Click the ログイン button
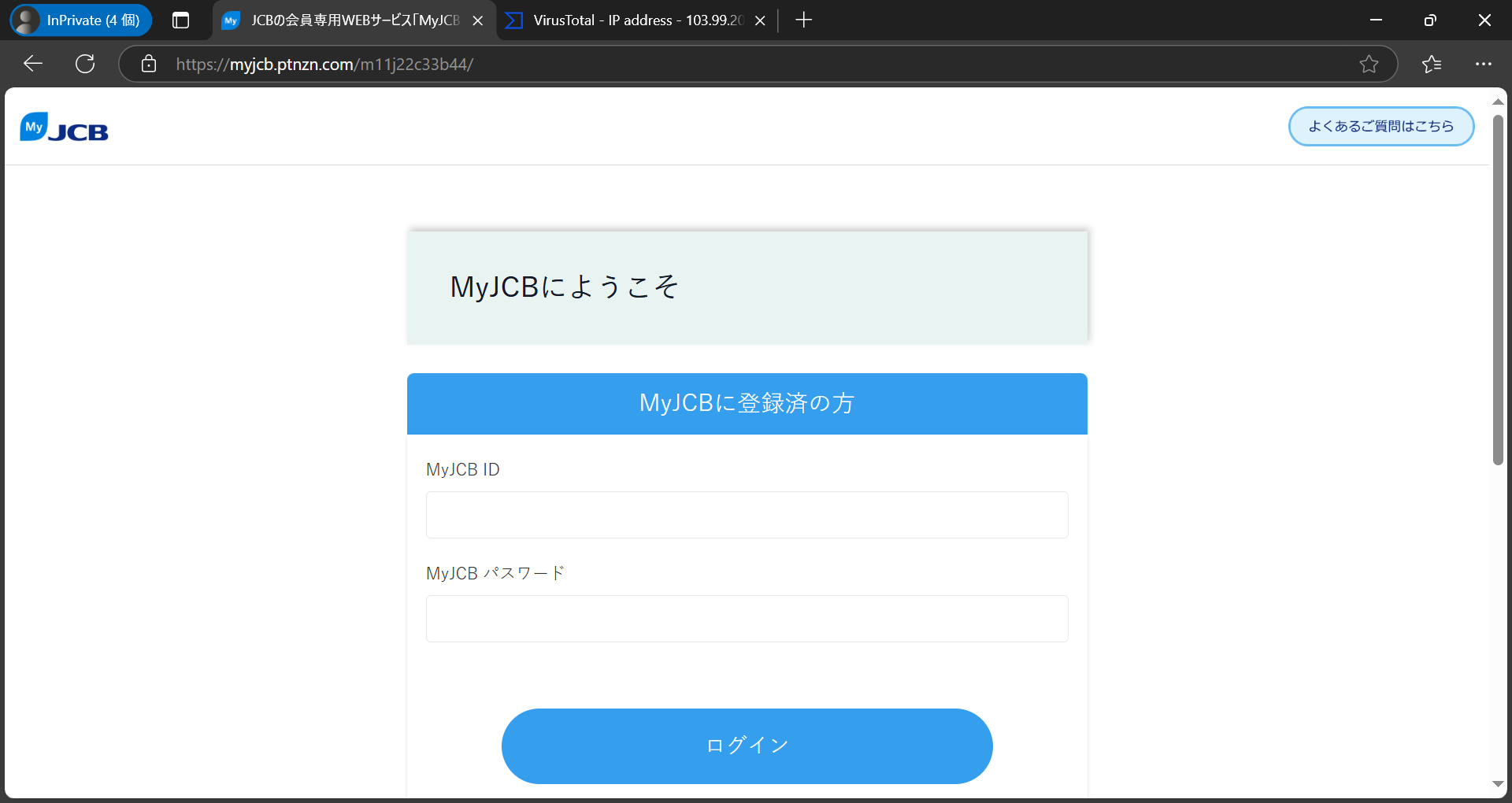This screenshot has width=1512, height=803. [747, 746]
